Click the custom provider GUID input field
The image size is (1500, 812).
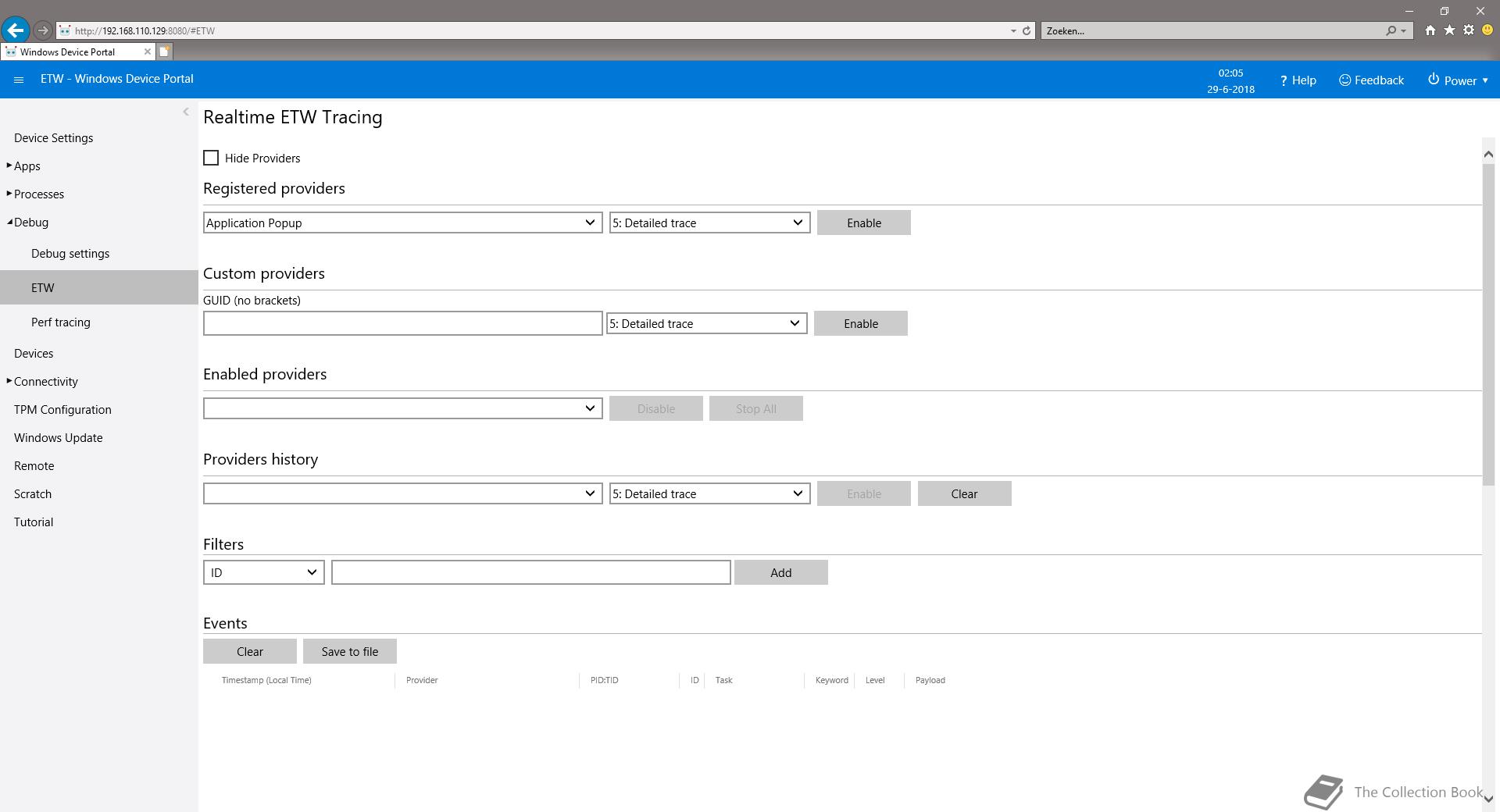(x=402, y=323)
